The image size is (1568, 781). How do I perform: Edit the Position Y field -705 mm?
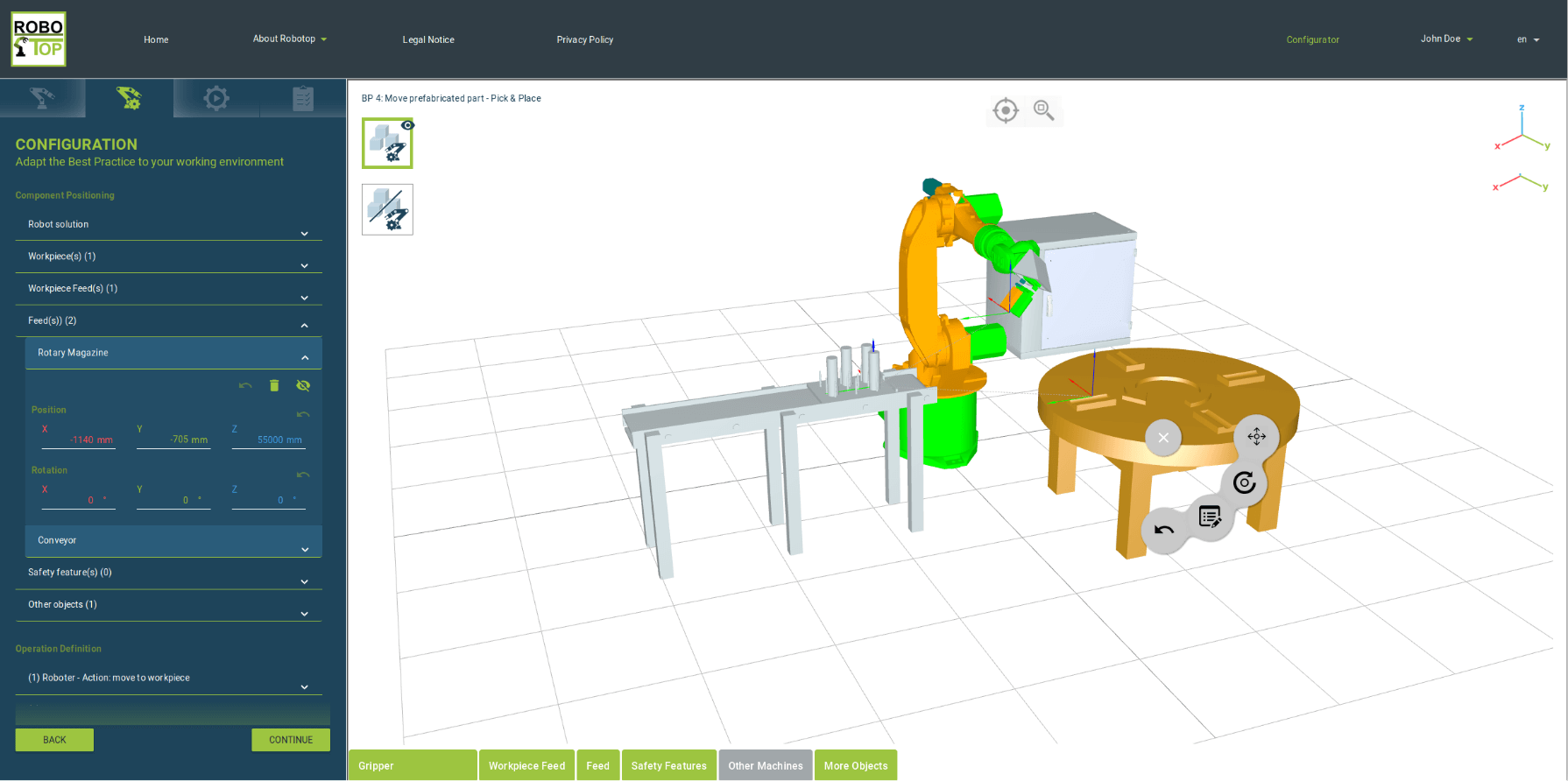click(x=173, y=440)
